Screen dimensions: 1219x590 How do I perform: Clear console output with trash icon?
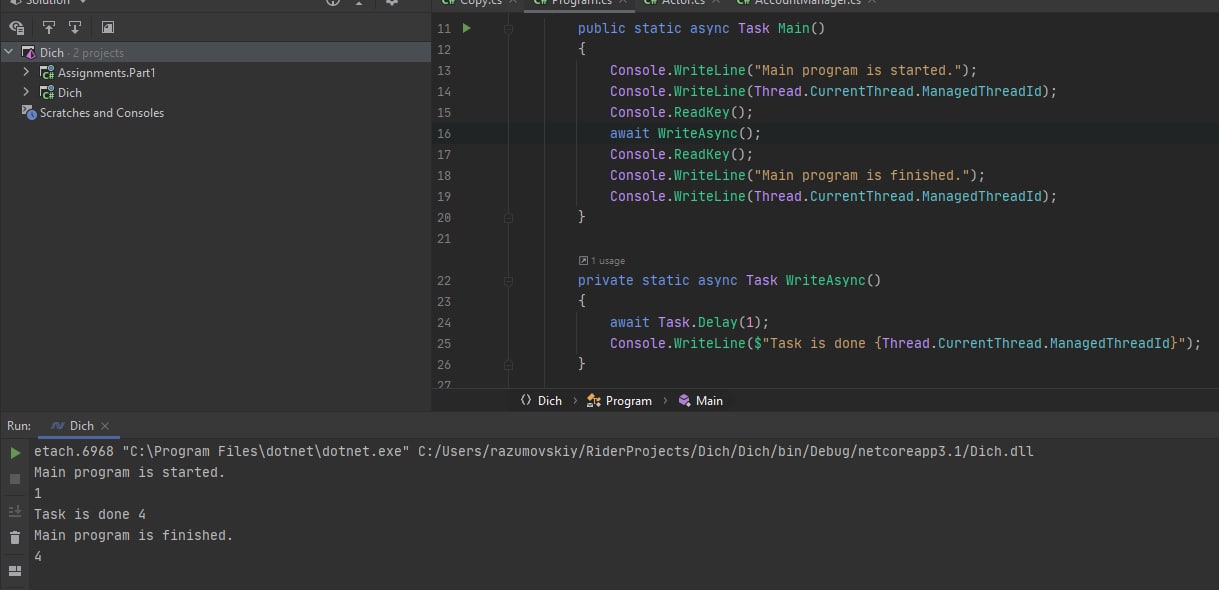point(15,538)
